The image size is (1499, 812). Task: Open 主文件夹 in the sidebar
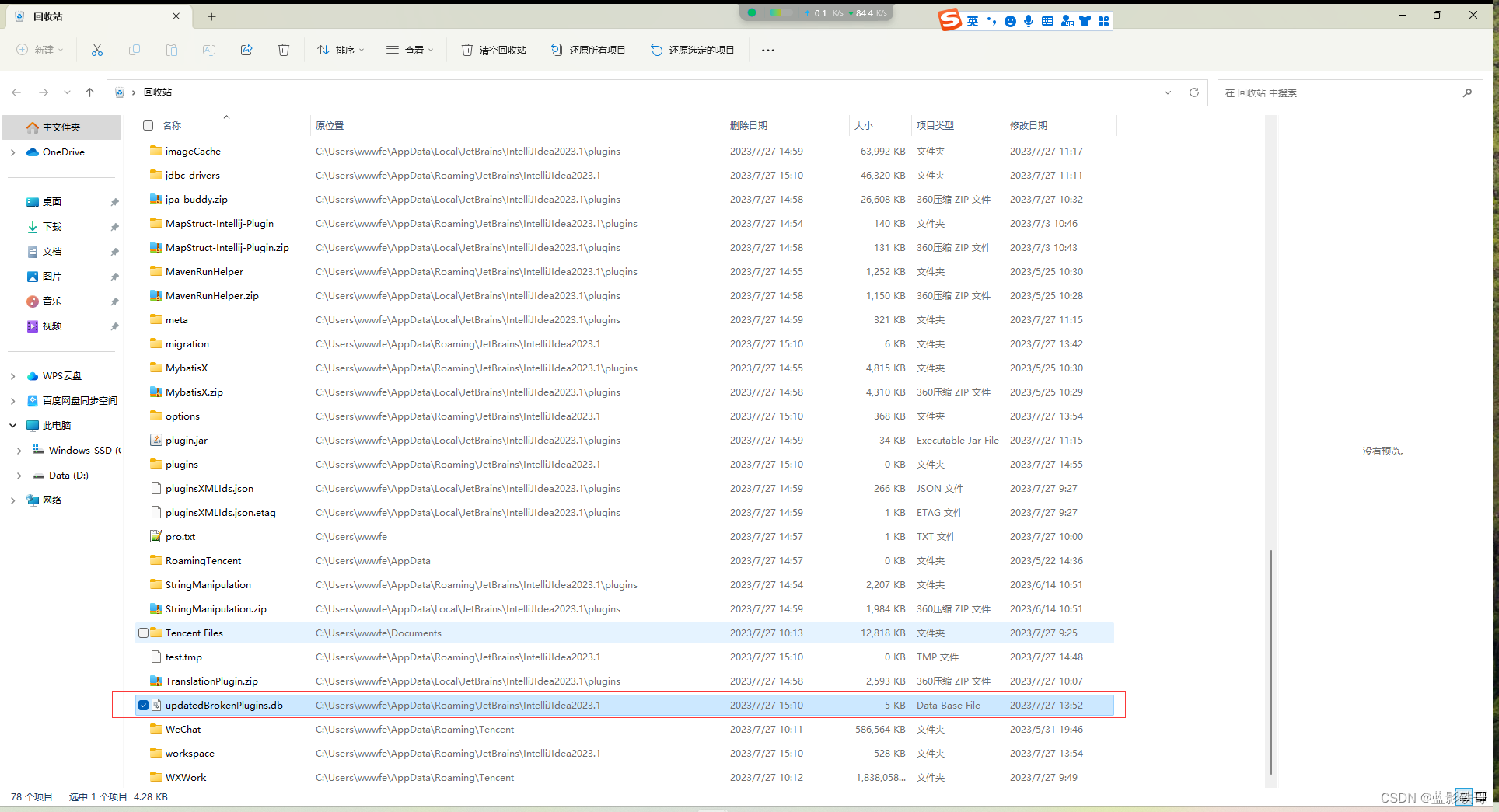coord(61,127)
